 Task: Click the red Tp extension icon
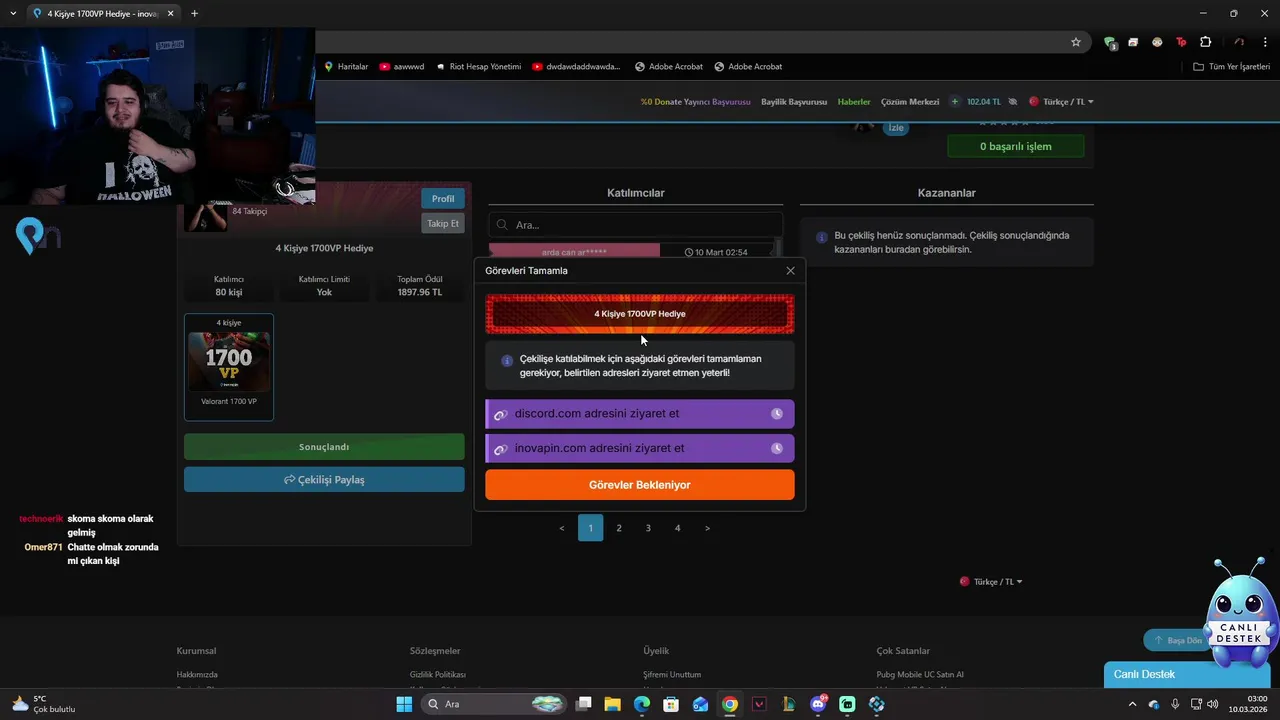point(1181,42)
